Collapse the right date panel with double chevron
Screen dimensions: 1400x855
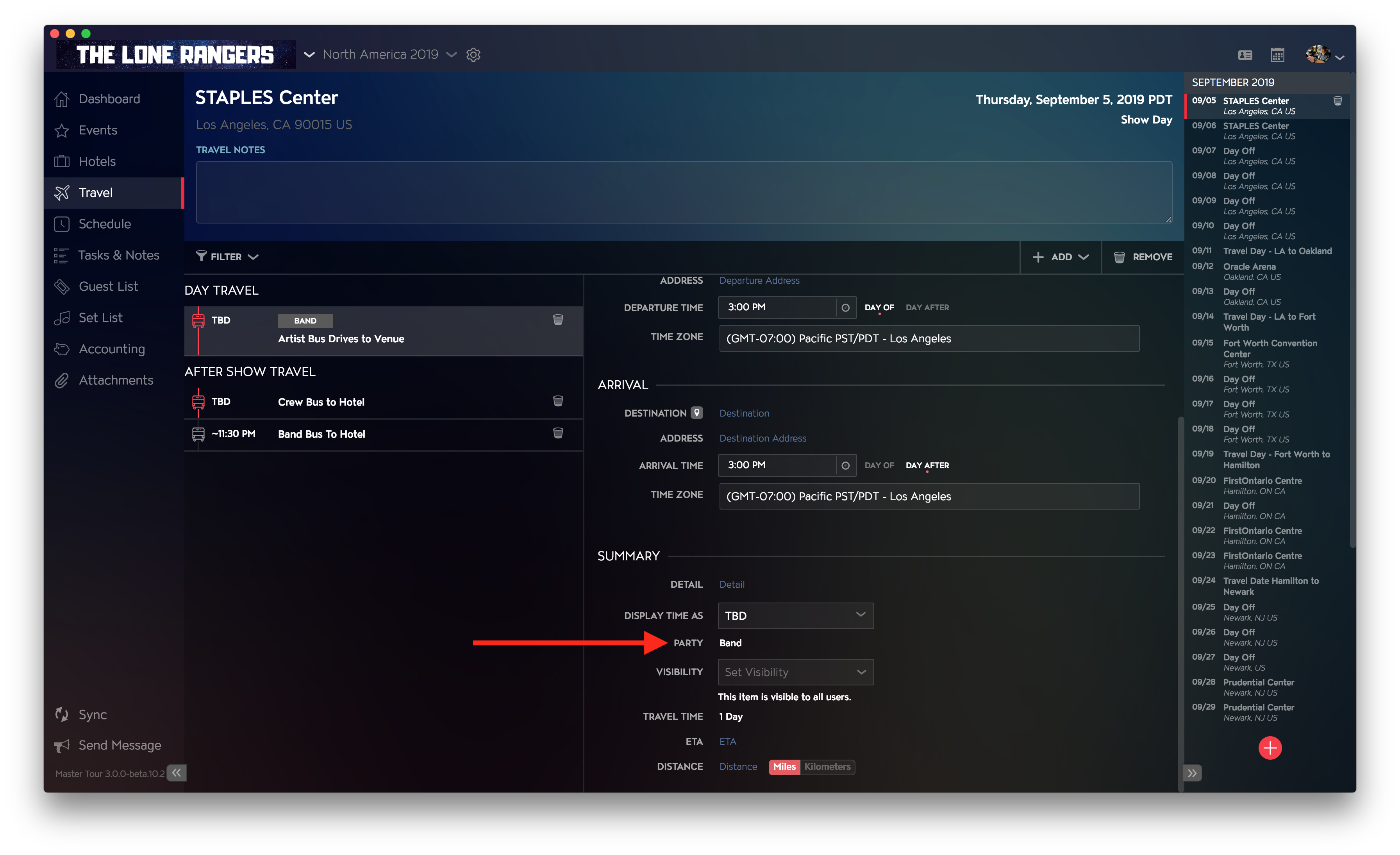click(1192, 773)
